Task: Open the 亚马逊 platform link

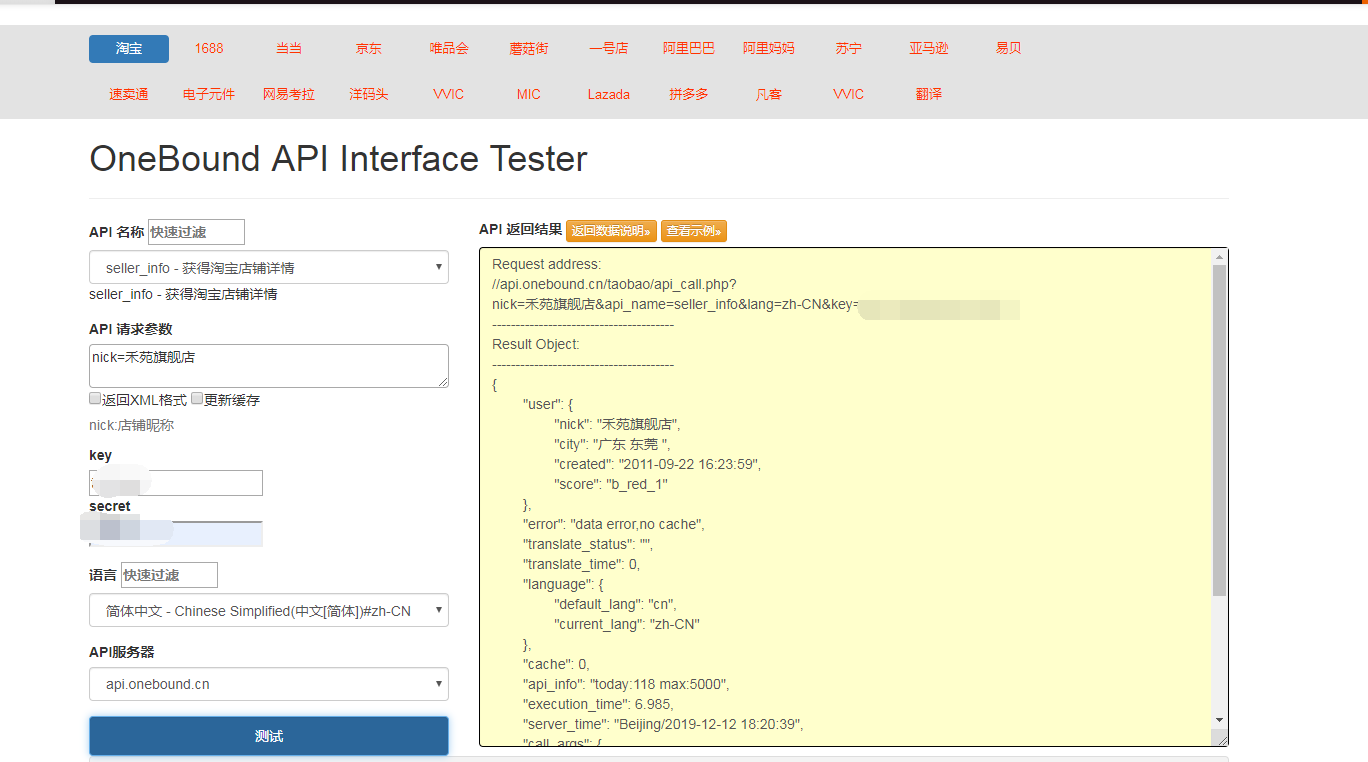Action: click(x=929, y=49)
